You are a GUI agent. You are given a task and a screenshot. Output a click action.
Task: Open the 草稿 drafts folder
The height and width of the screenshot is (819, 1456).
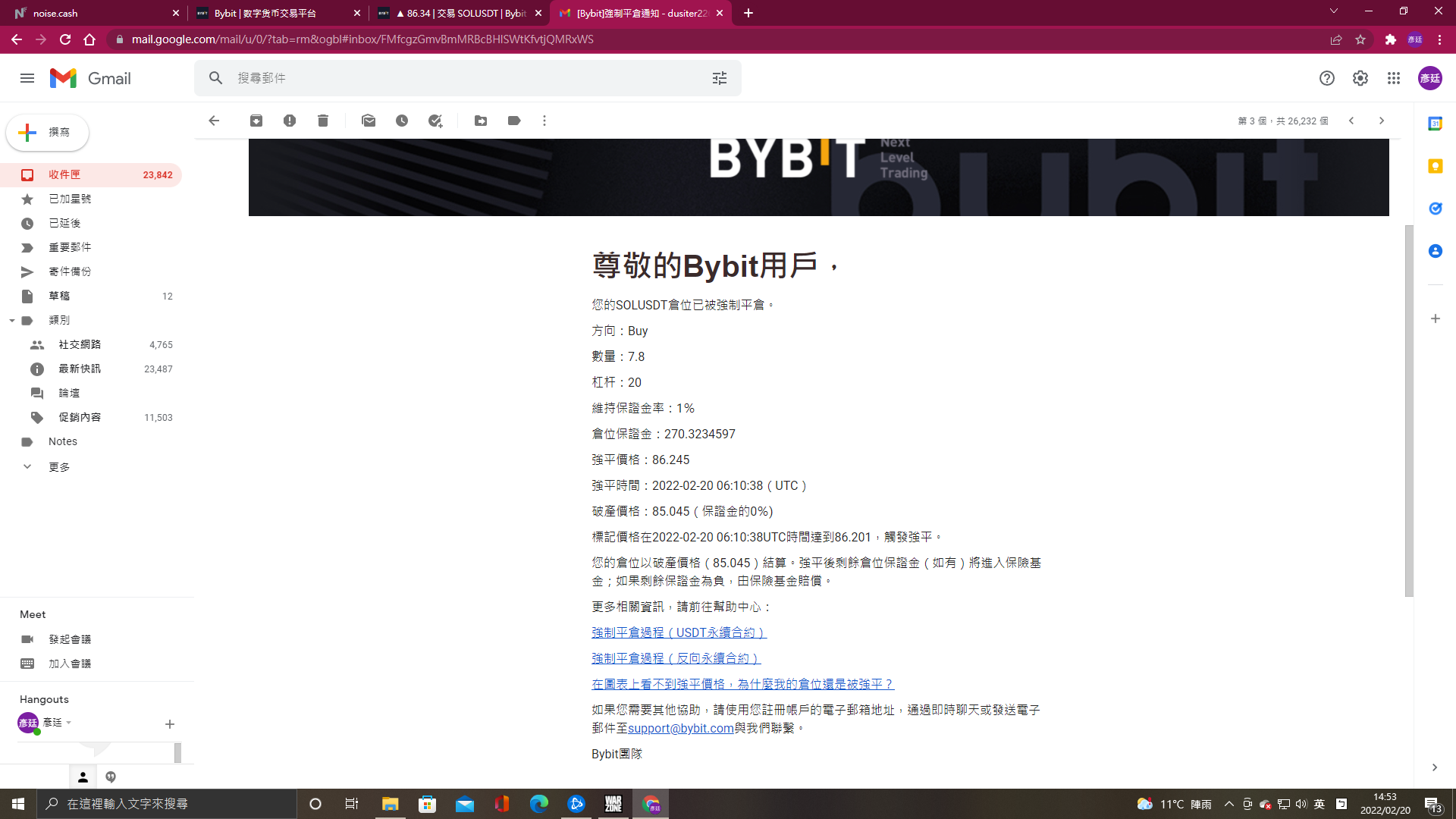click(91, 297)
